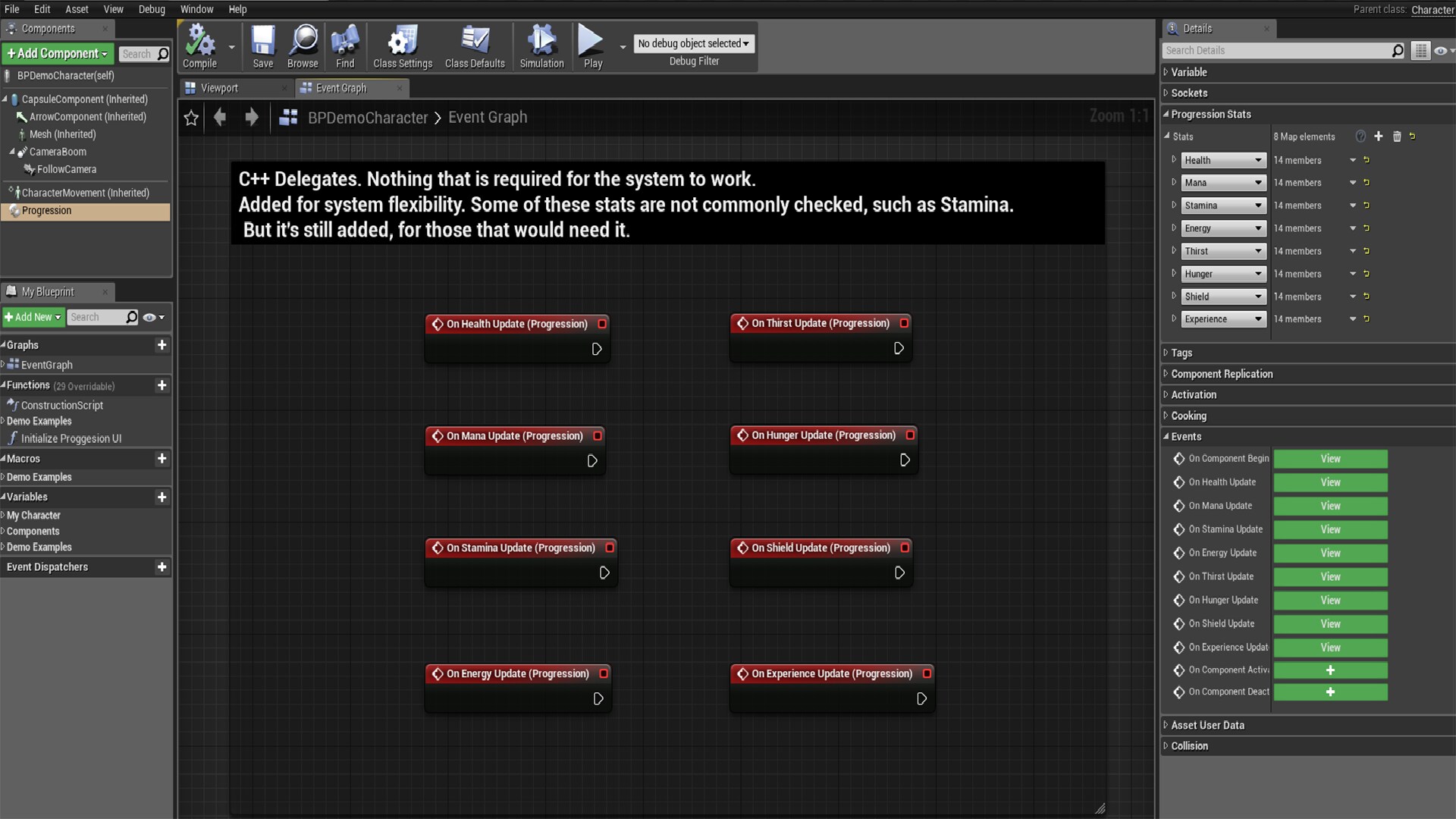Click the eye icon atop the Details panel
The width and height of the screenshot is (1456, 819).
(1442, 50)
